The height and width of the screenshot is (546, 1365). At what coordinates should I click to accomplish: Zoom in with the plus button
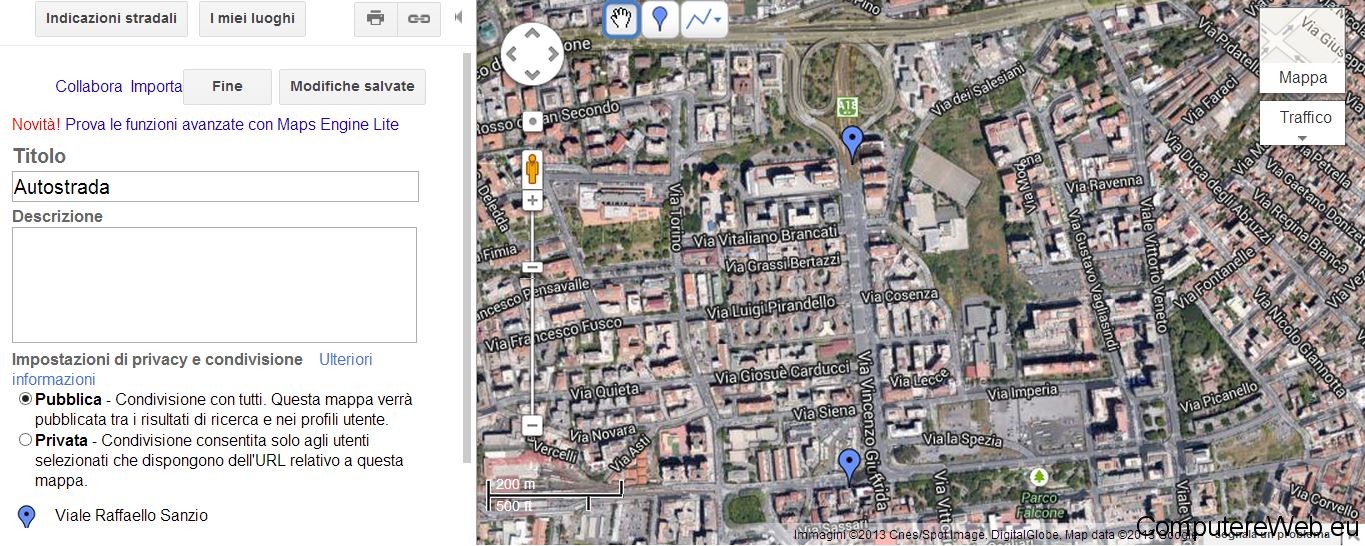tap(532, 200)
